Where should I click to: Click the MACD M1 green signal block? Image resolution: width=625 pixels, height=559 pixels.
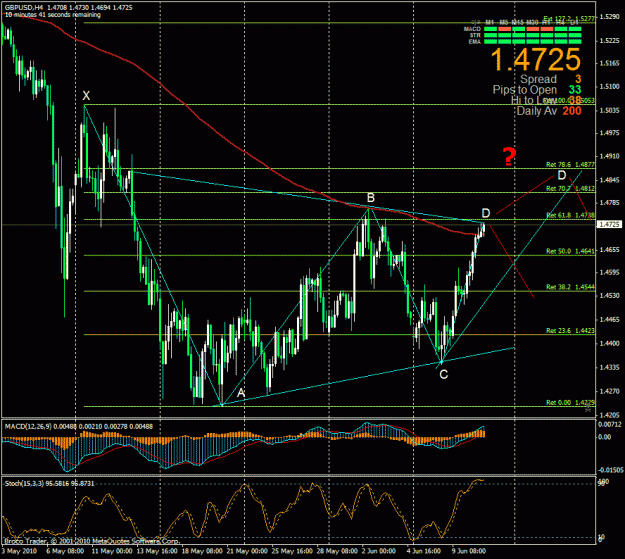[x=490, y=29]
